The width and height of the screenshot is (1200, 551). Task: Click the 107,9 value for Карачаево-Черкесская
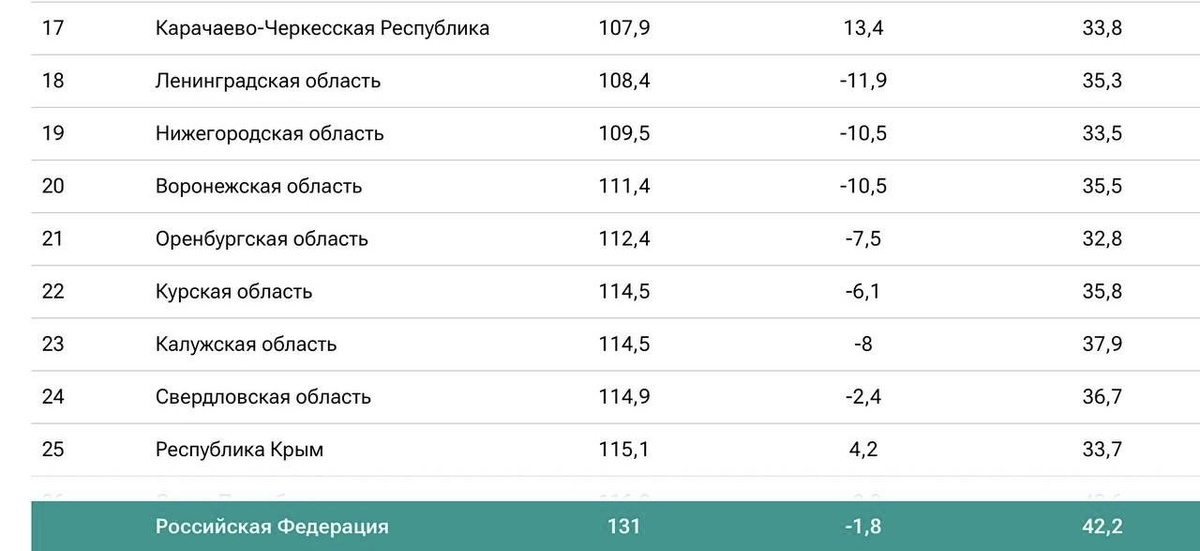click(x=622, y=28)
